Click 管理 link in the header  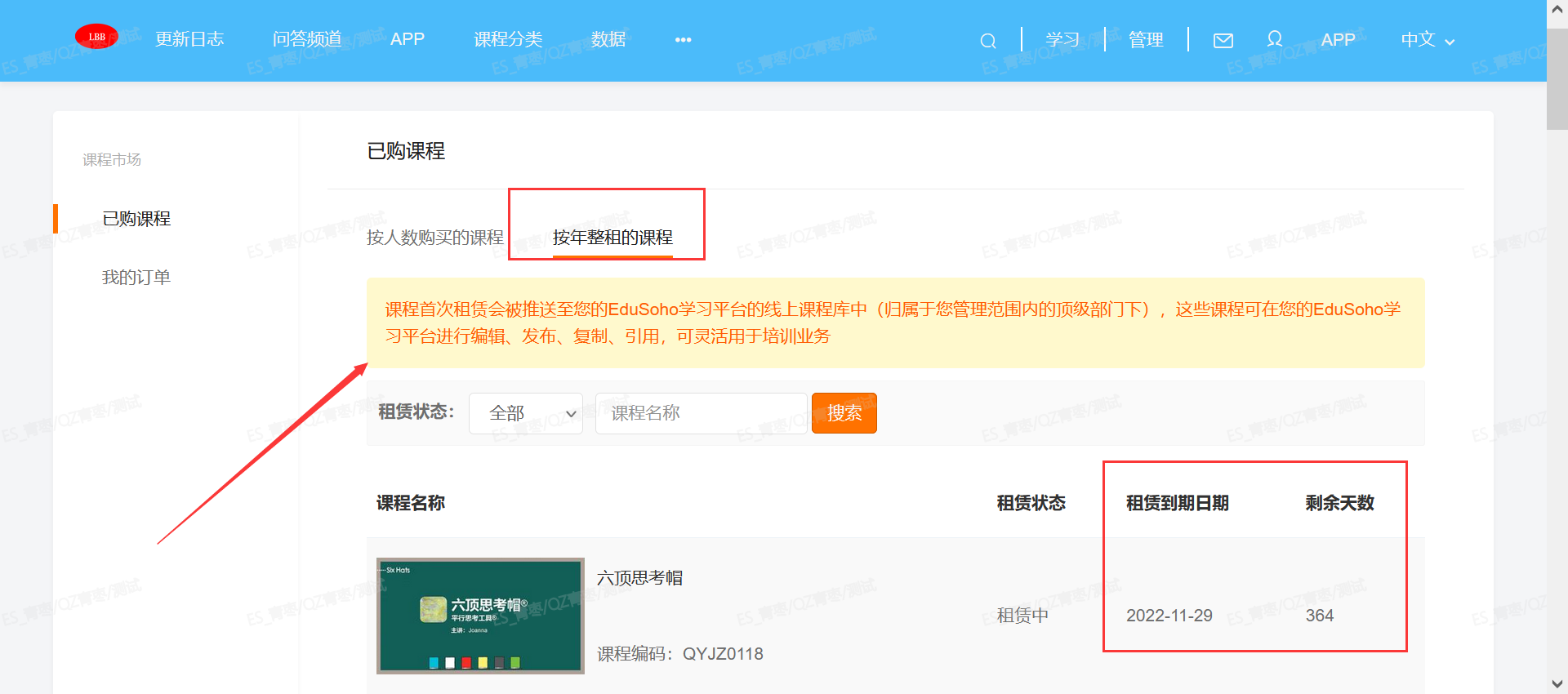(x=1145, y=40)
